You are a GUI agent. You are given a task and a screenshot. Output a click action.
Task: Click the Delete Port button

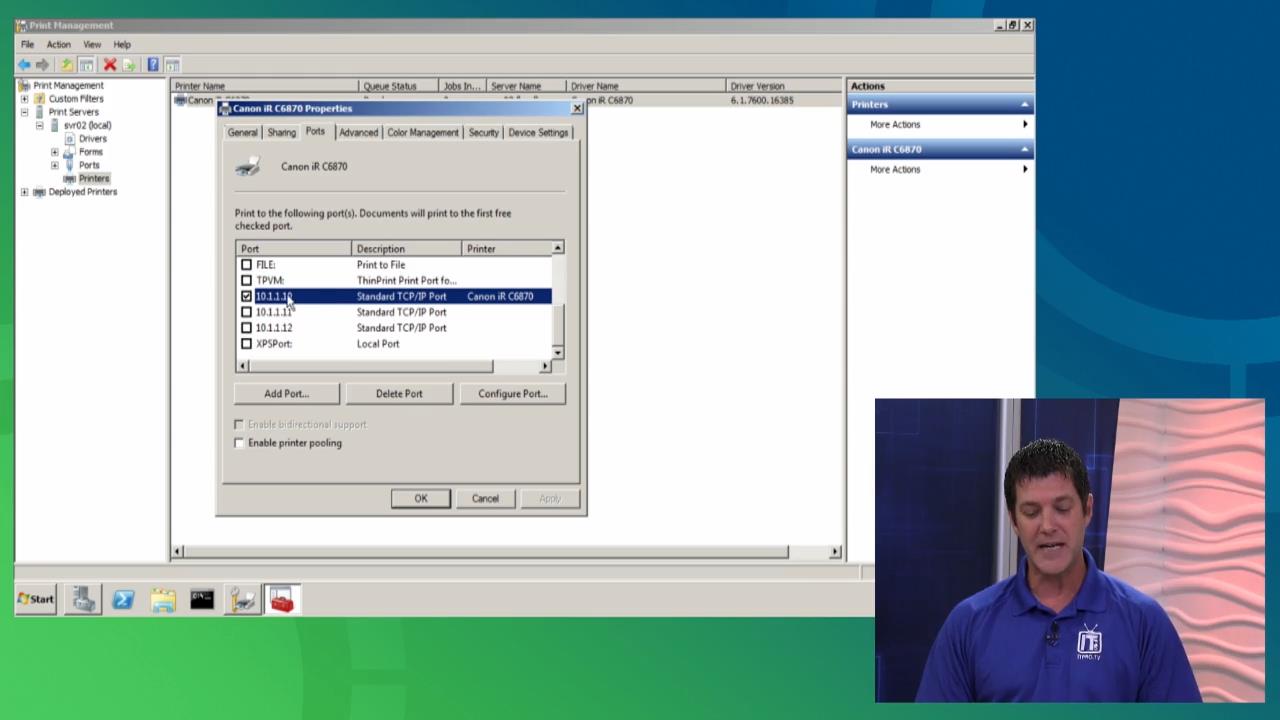tap(399, 394)
